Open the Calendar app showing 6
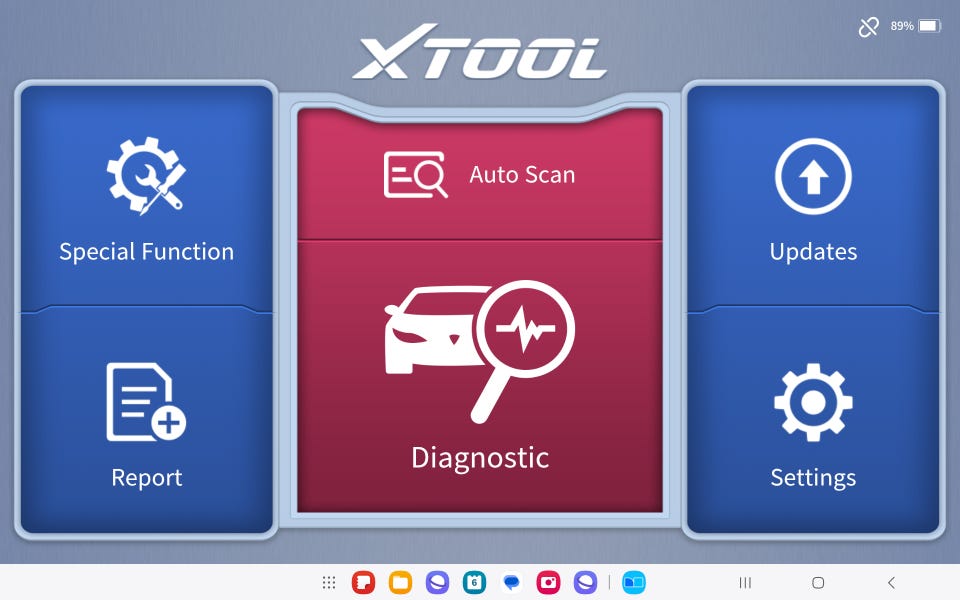Image resolution: width=960 pixels, height=600 pixels. [x=474, y=582]
